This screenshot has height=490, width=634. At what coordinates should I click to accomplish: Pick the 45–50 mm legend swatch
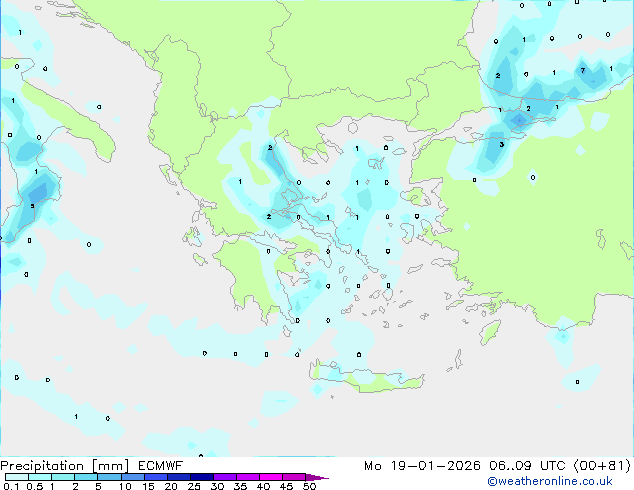coord(294,477)
